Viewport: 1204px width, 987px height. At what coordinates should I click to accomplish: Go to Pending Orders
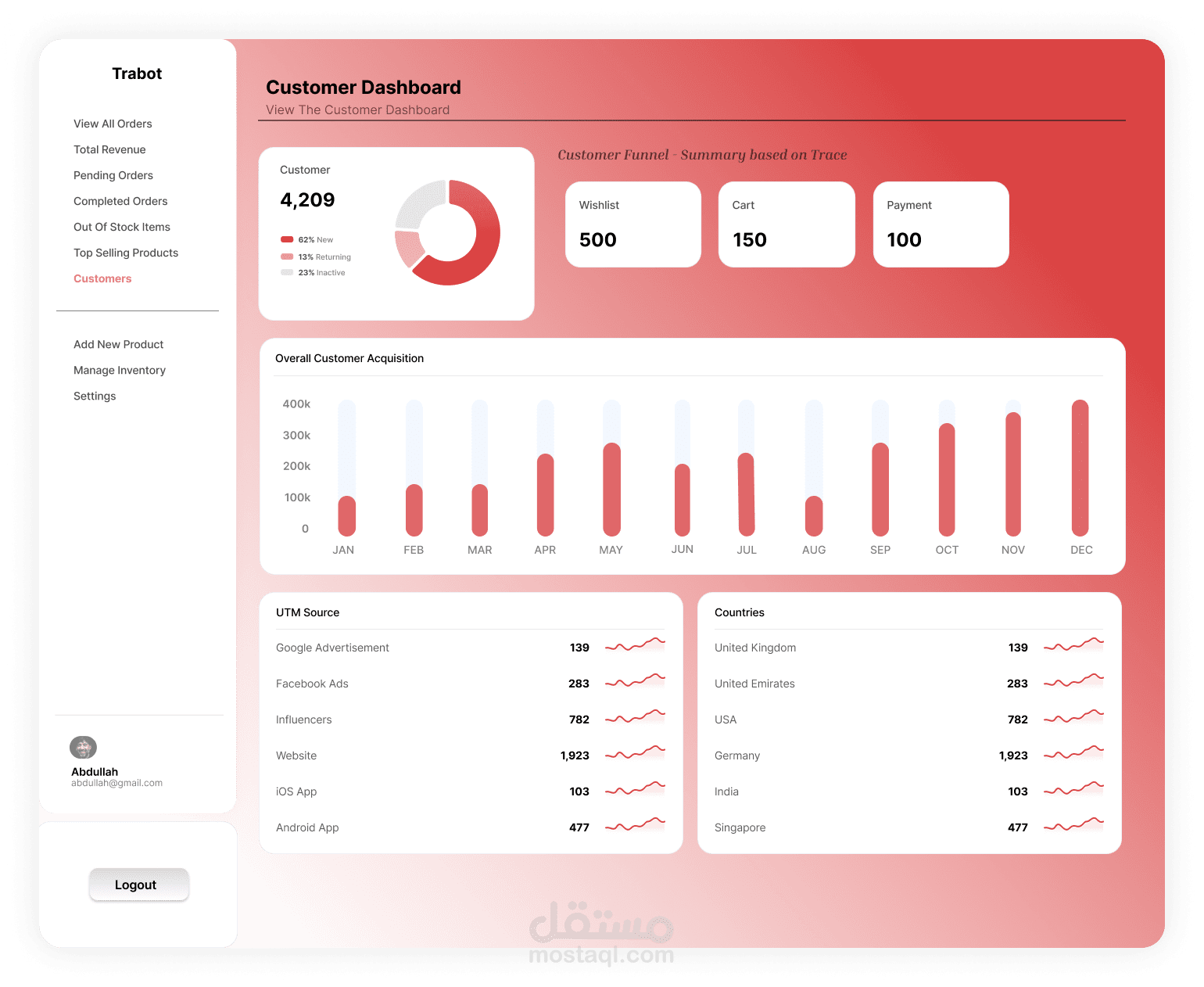click(113, 175)
